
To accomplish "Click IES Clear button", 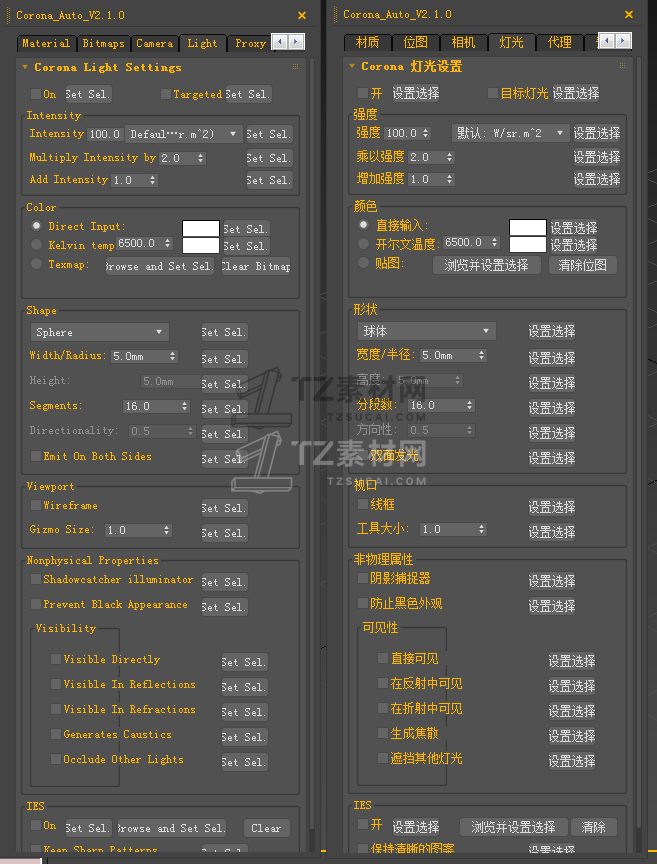I will [x=266, y=828].
